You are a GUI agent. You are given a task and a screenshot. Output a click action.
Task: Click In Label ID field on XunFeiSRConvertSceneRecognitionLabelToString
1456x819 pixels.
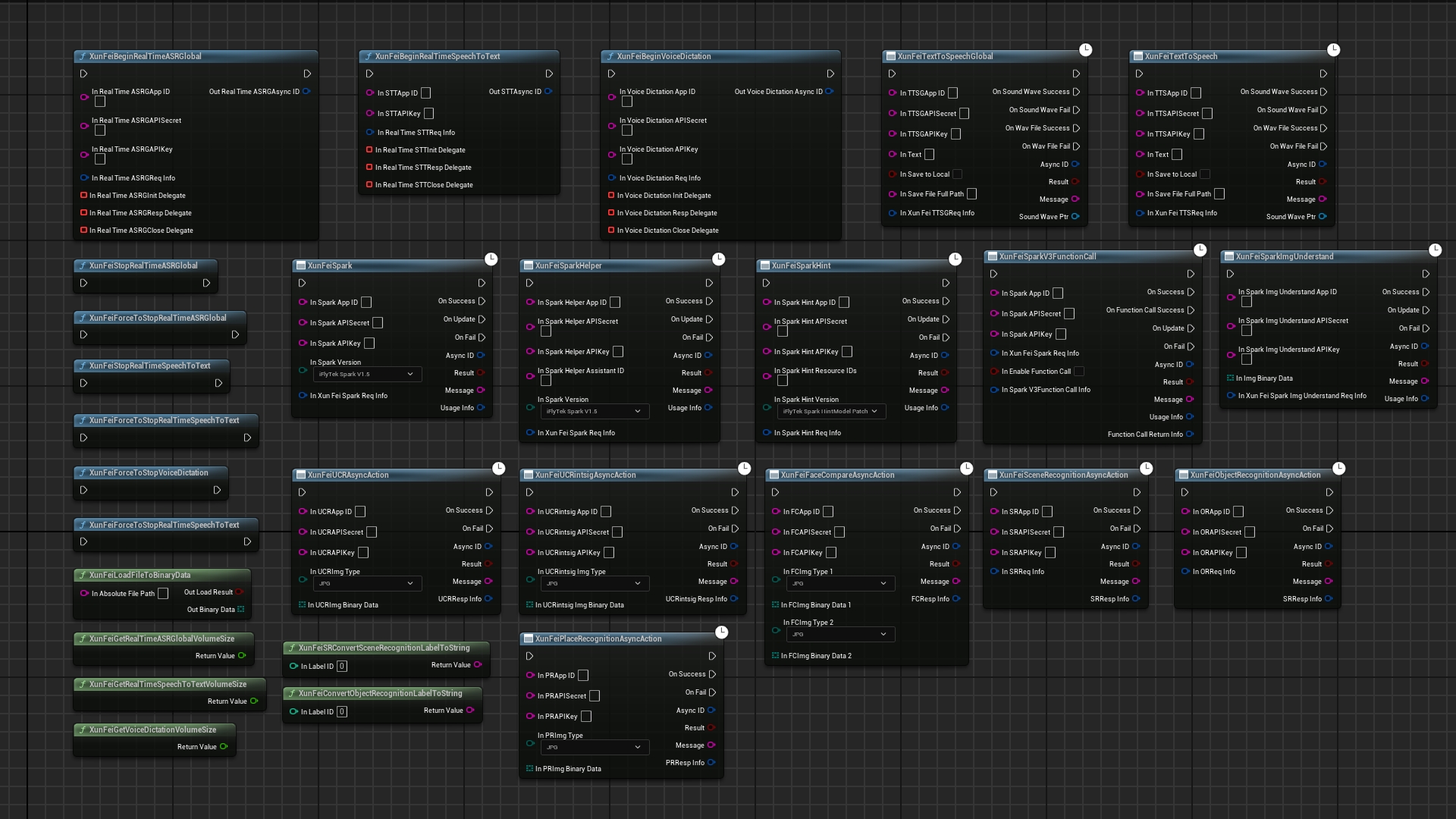(342, 667)
